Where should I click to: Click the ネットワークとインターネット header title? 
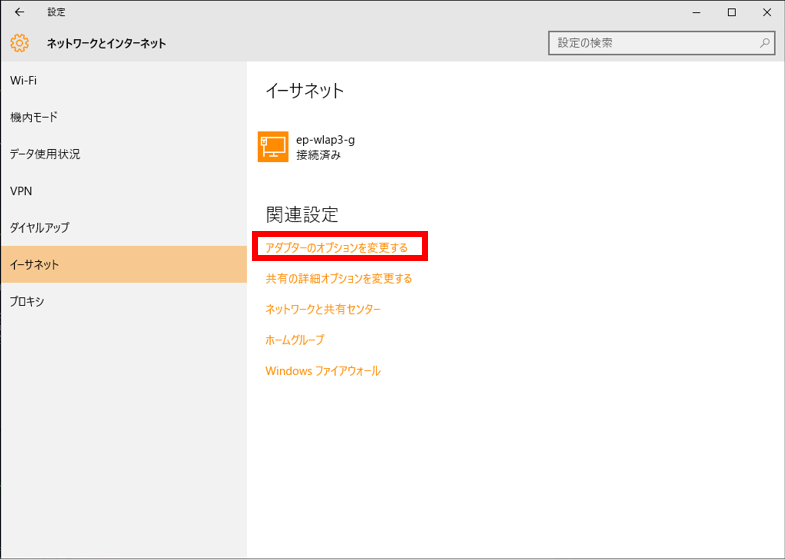(107, 44)
